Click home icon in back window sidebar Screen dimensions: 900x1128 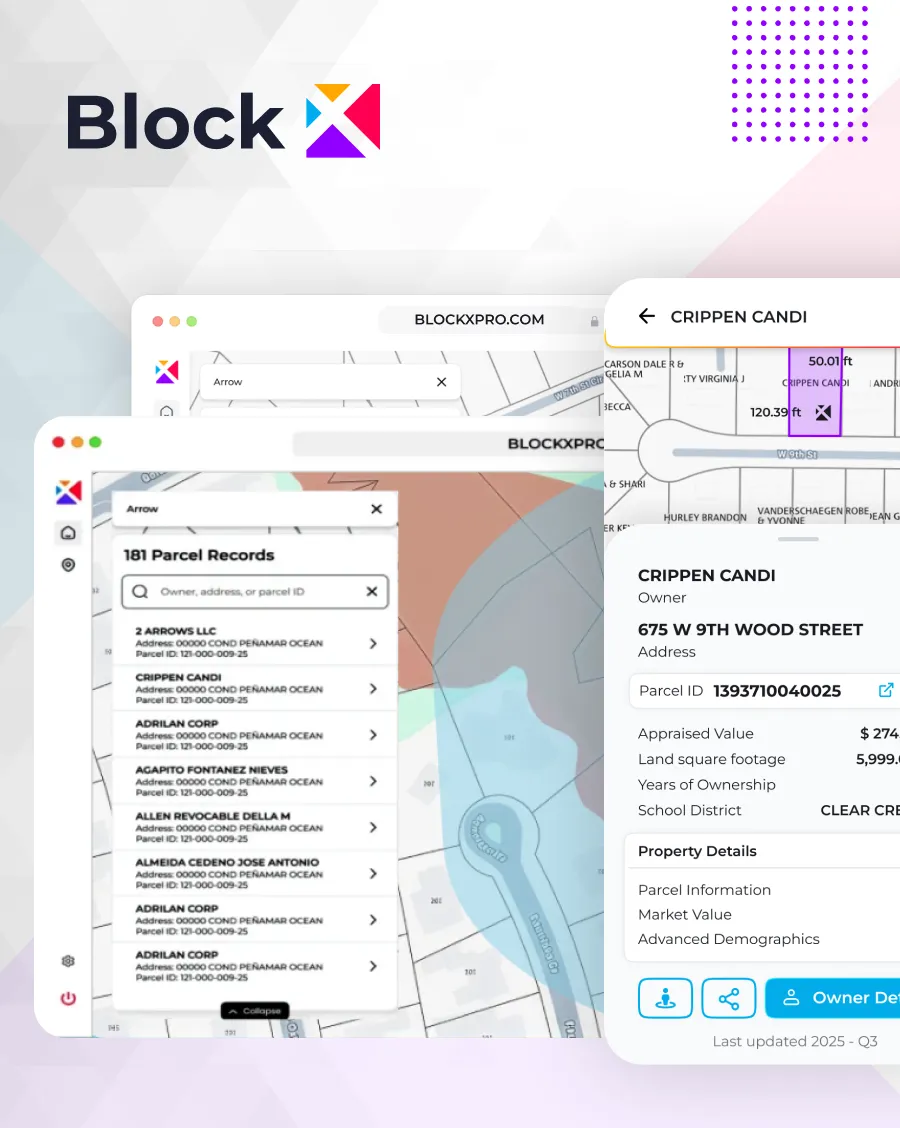point(167,411)
